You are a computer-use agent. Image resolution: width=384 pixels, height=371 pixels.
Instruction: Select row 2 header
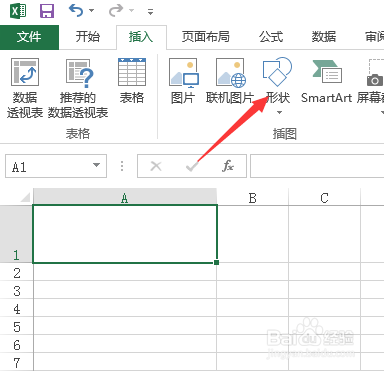[x=16, y=272]
